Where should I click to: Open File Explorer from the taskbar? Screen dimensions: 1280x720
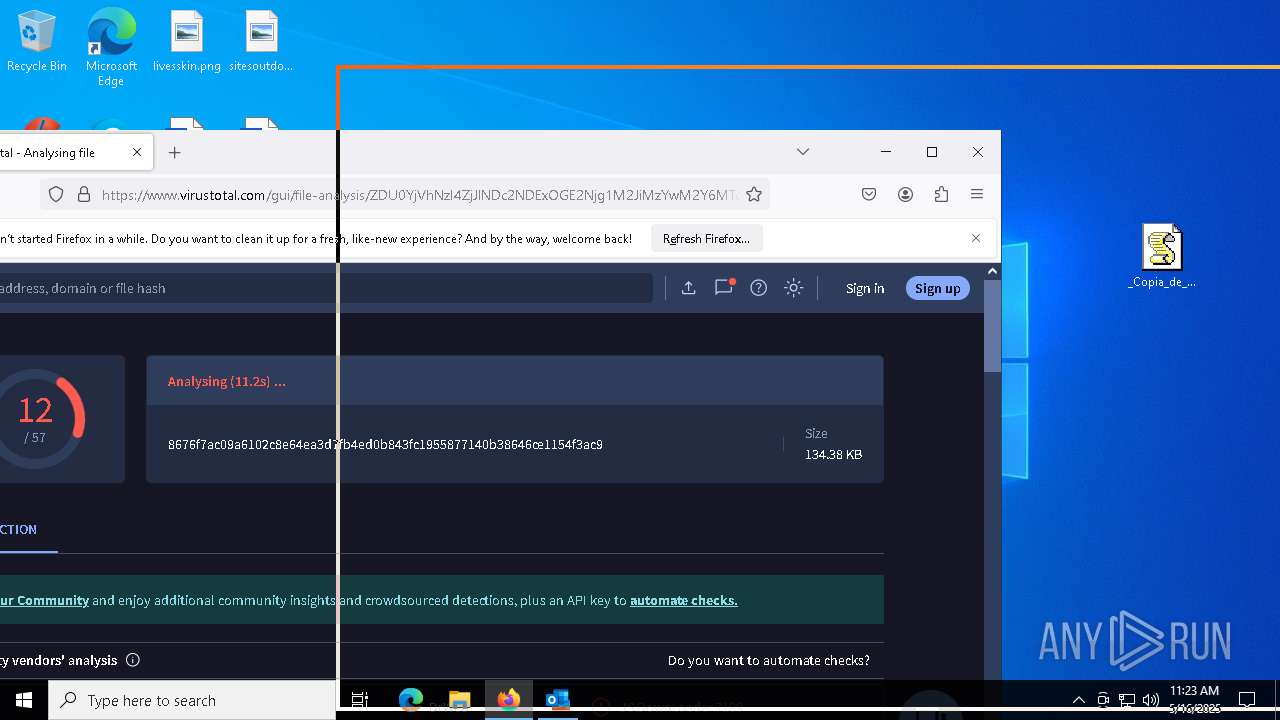(x=459, y=700)
